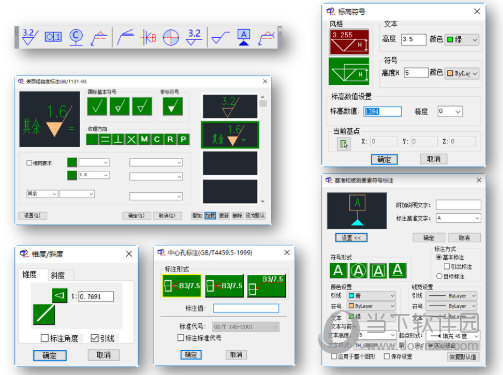Open the tolerance frame C.1 toolbar icon

[53, 37]
